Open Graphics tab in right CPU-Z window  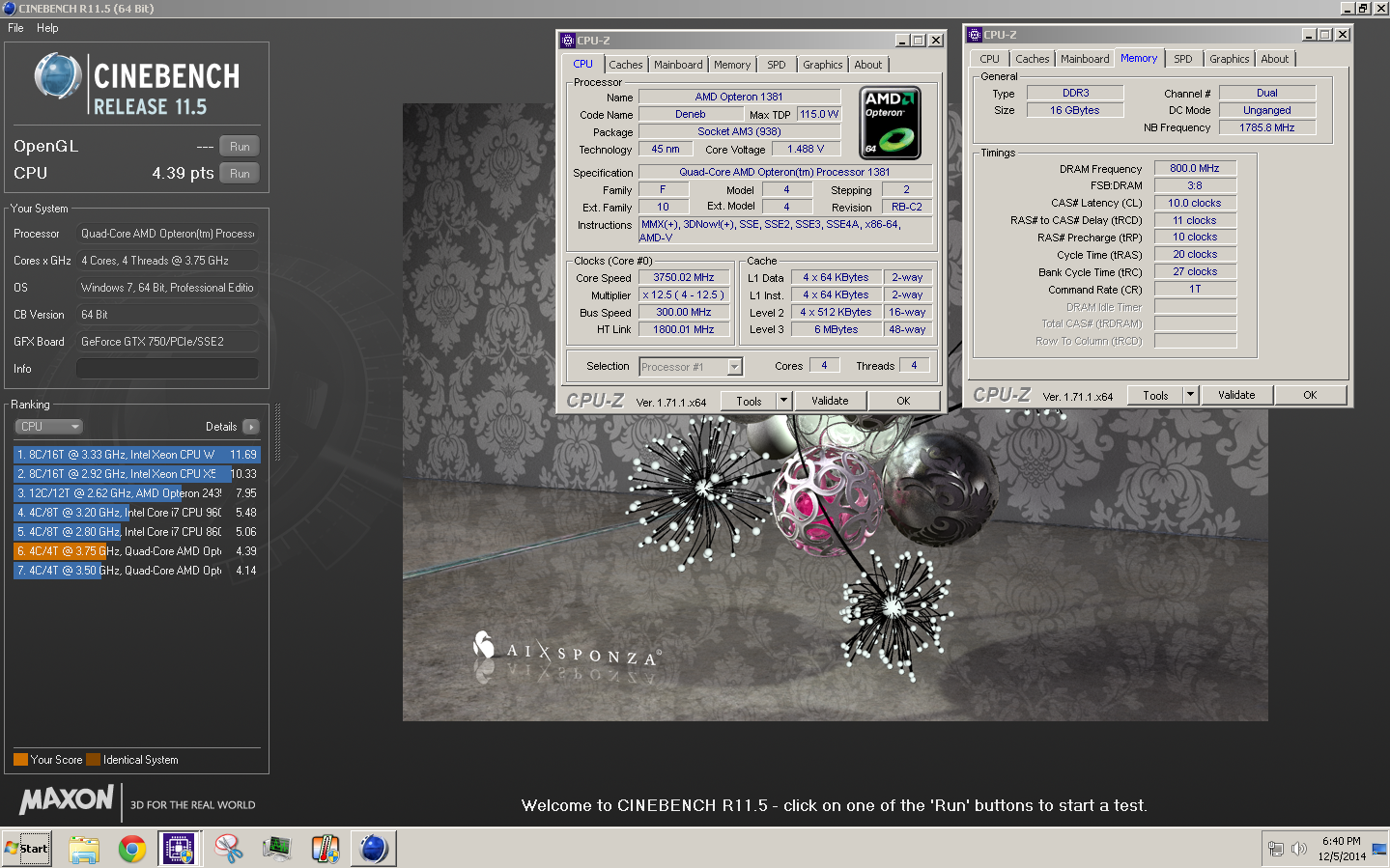[x=1230, y=59]
